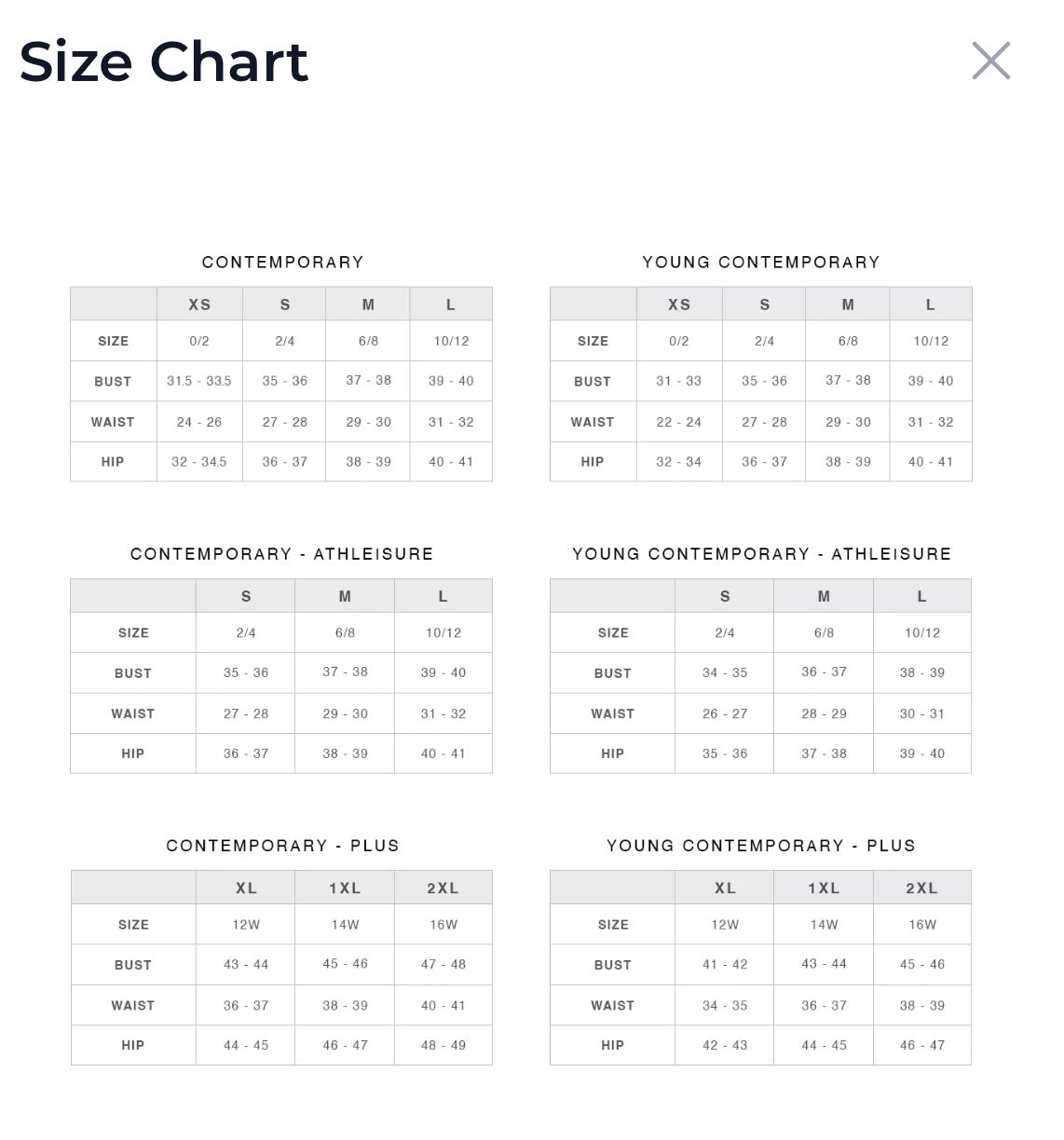Click the Young Contemporary table title
The width and height of the screenshot is (1064, 1140).
pos(761,262)
